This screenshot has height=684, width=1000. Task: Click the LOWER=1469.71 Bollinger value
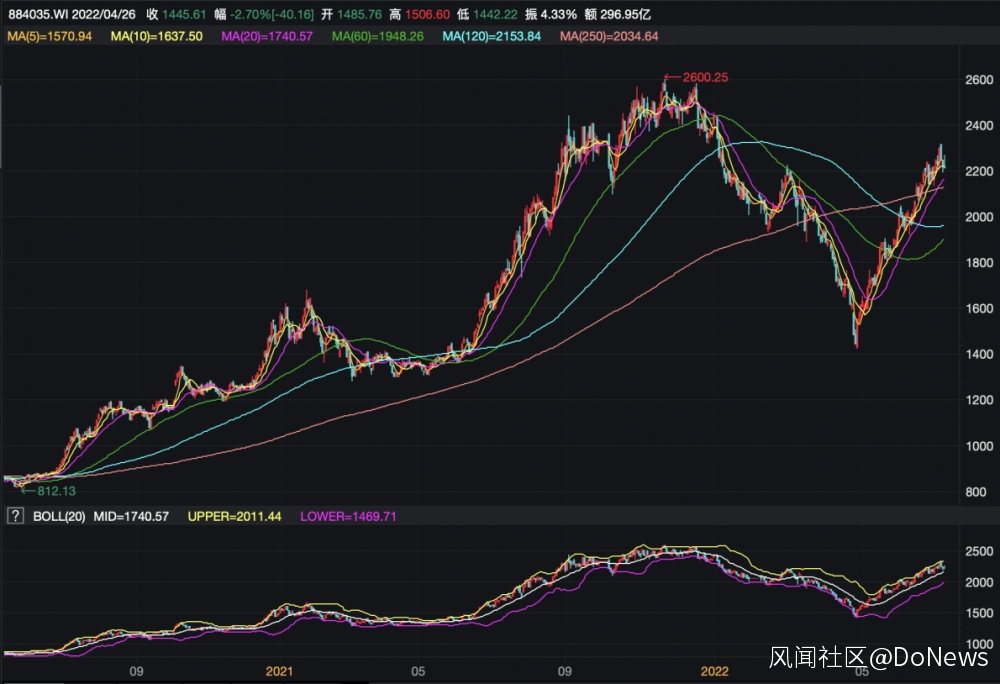point(348,516)
